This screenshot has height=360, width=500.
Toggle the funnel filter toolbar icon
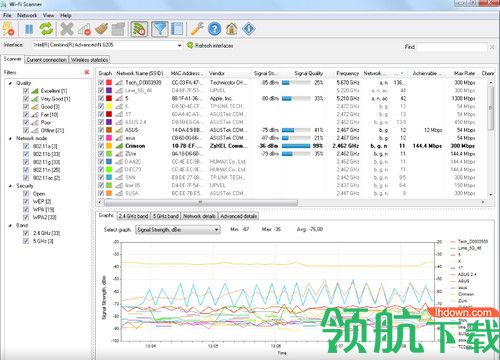pyautogui.click(x=160, y=29)
